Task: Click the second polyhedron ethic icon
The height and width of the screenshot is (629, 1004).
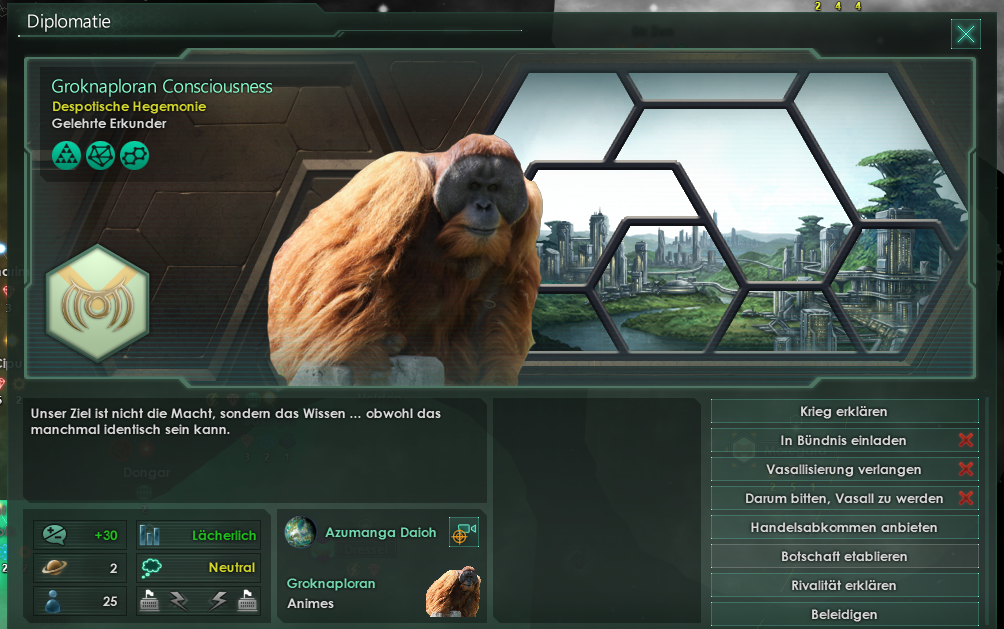Action: 101,156
